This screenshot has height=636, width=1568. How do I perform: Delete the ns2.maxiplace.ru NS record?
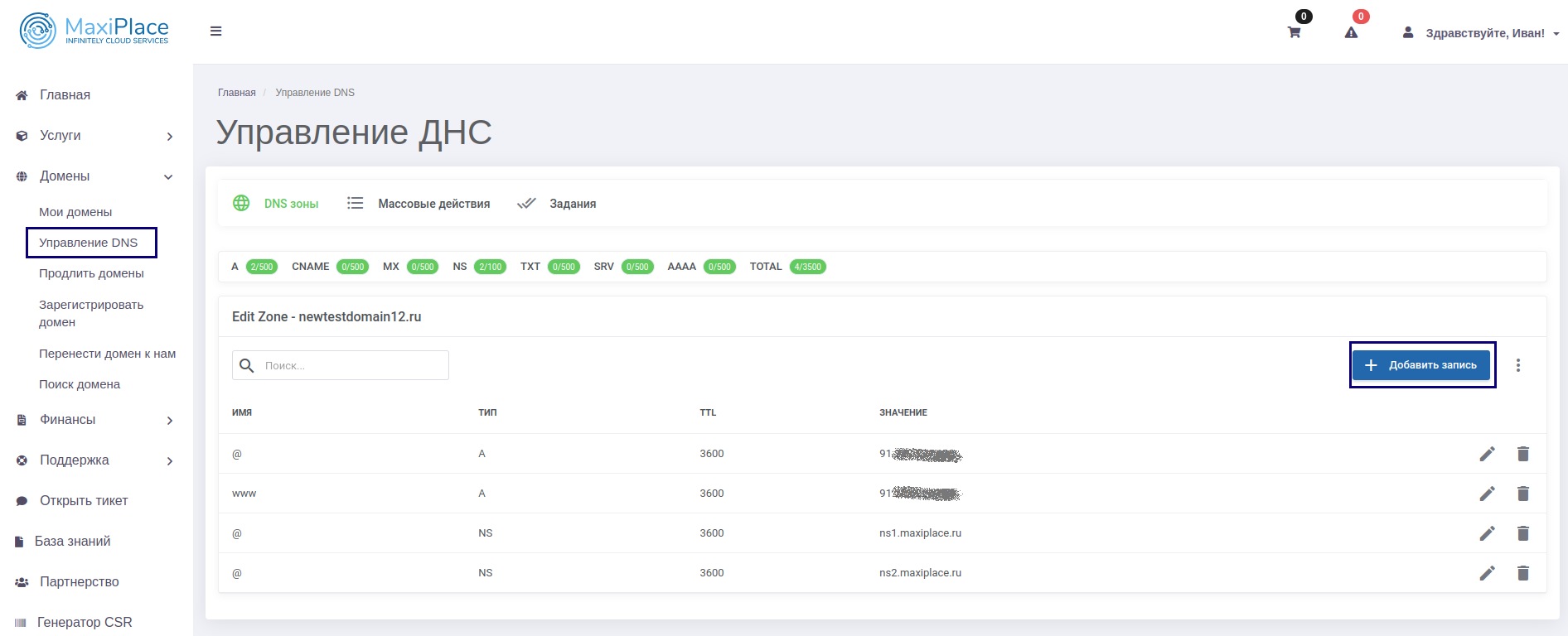[x=1523, y=573]
